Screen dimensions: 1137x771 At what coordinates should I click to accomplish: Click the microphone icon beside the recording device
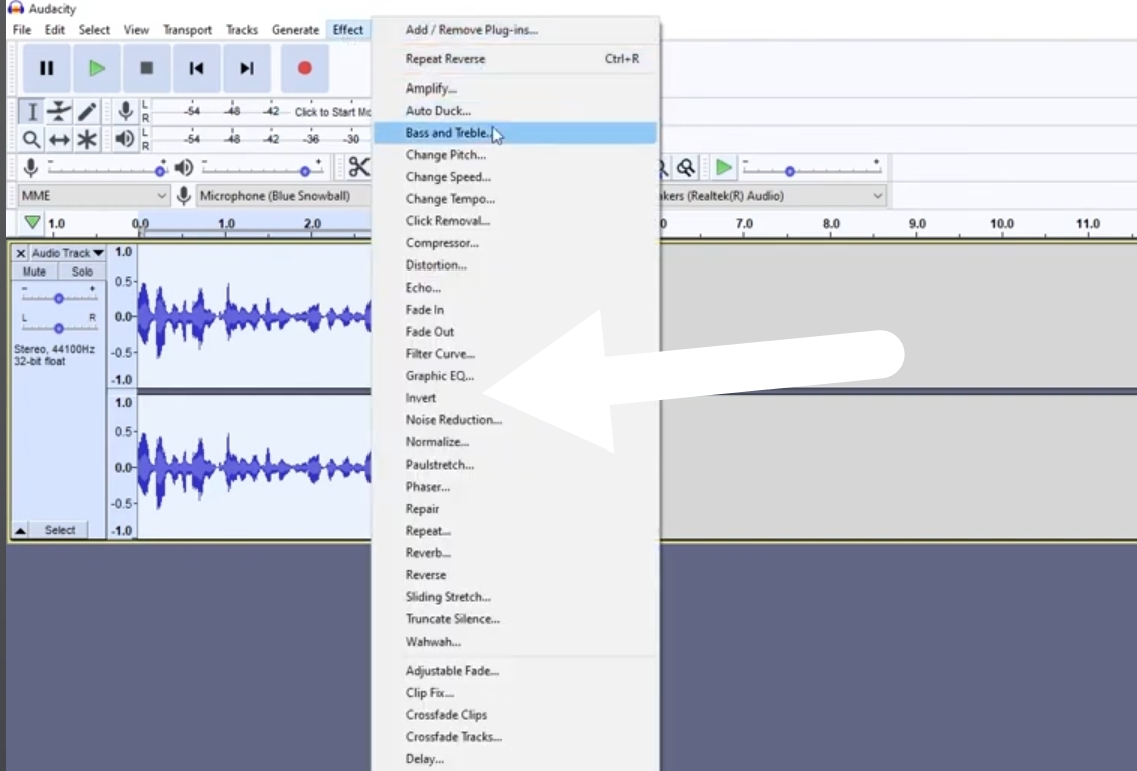point(183,196)
